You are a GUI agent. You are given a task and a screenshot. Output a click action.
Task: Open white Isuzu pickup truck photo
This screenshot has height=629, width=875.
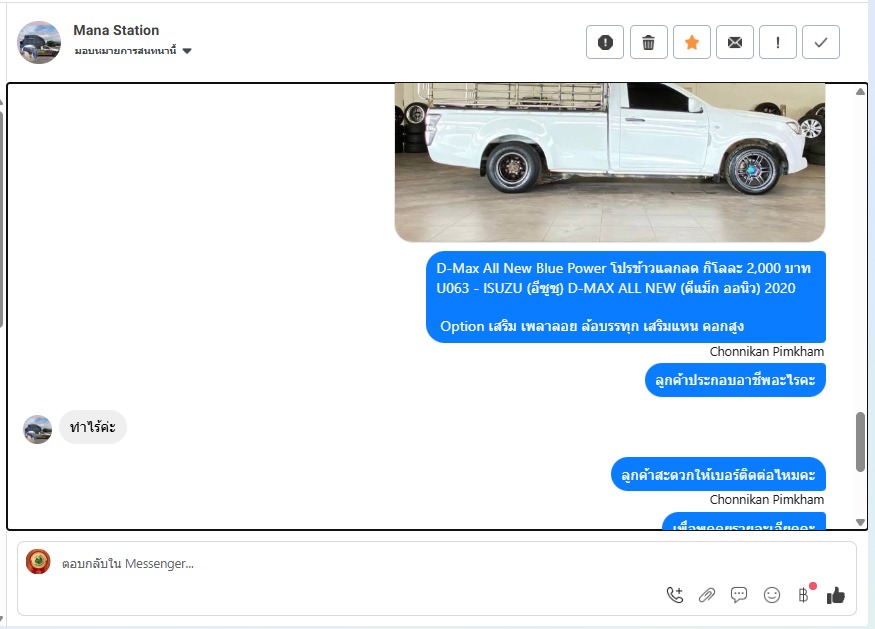[x=609, y=162]
